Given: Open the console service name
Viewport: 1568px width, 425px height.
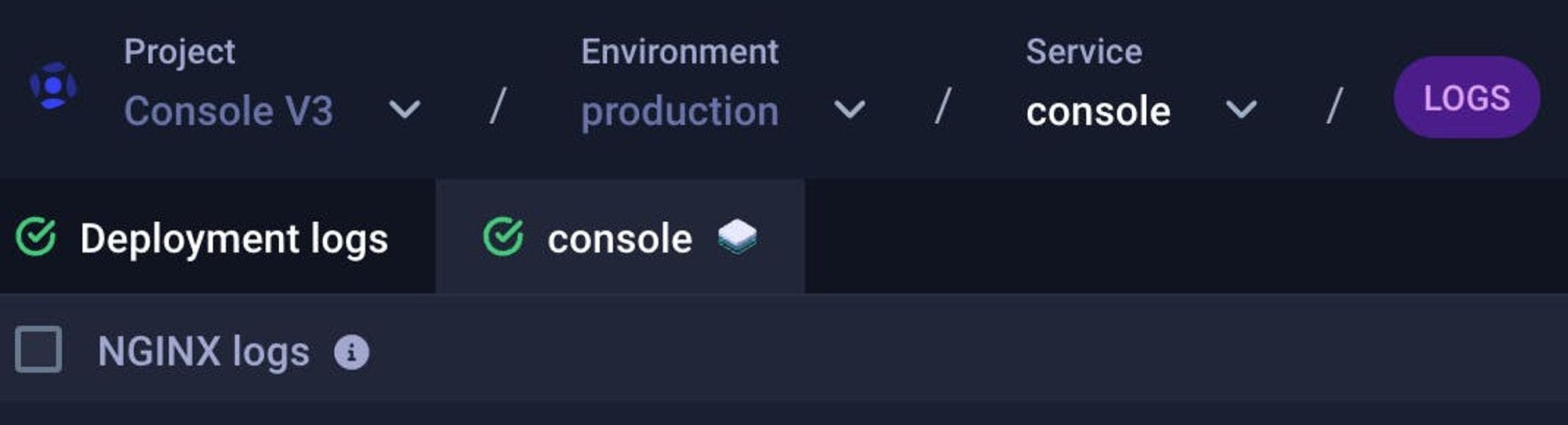Looking at the screenshot, I should [1098, 111].
